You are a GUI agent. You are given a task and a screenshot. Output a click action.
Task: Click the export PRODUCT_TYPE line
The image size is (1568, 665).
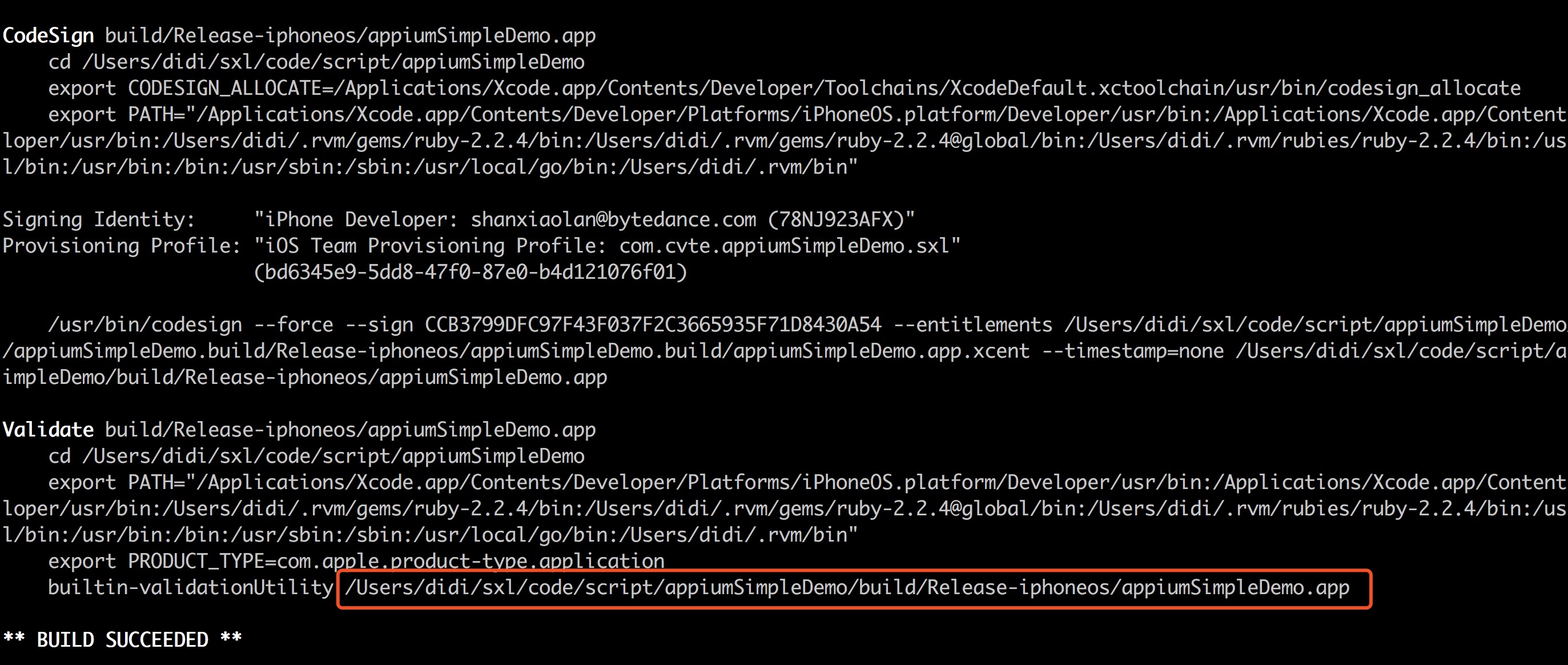coord(356,562)
